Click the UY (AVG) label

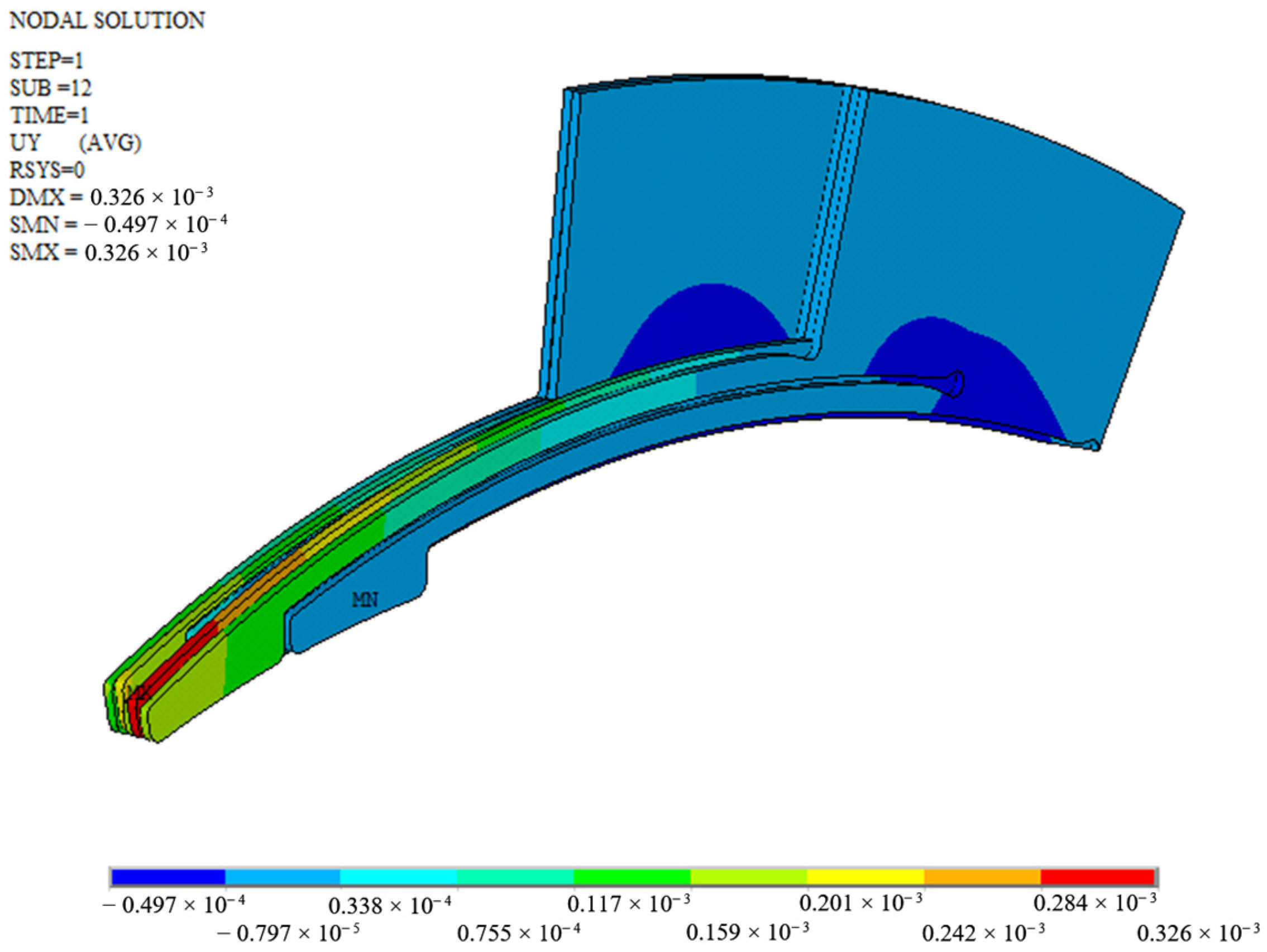point(75,142)
